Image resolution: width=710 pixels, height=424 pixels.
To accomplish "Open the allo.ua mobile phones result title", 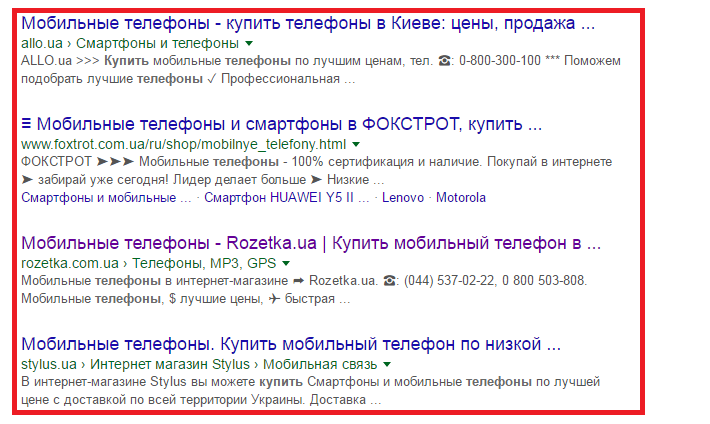I will tap(308, 23).
